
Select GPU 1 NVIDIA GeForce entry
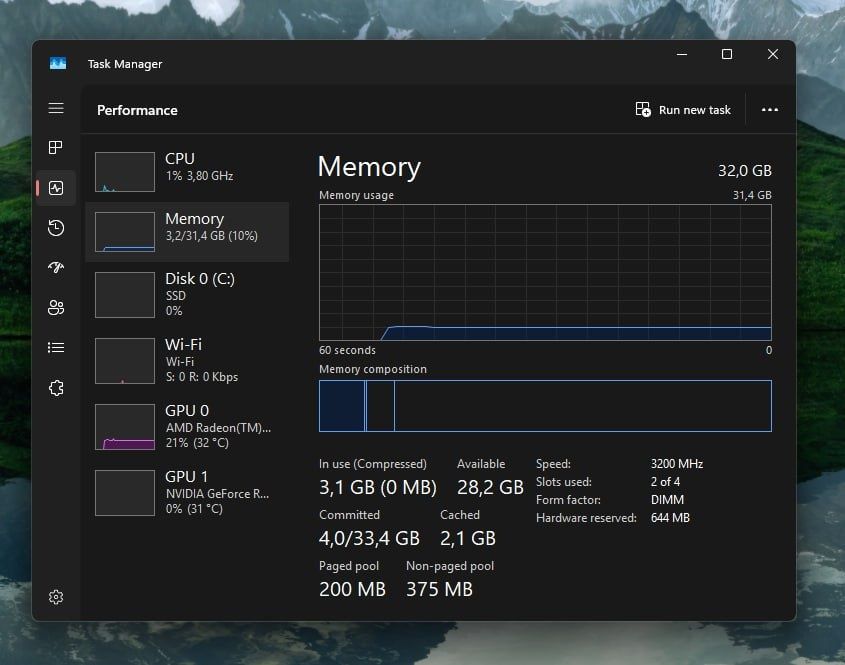click(188, 493)
